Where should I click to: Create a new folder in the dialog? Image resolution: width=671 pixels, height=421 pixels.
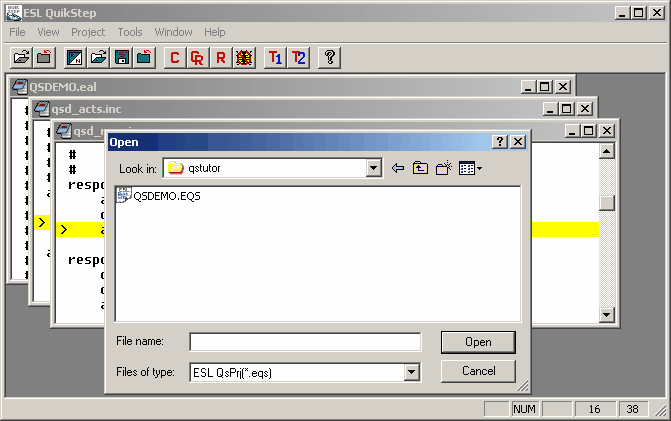click(x=444, y=168)
